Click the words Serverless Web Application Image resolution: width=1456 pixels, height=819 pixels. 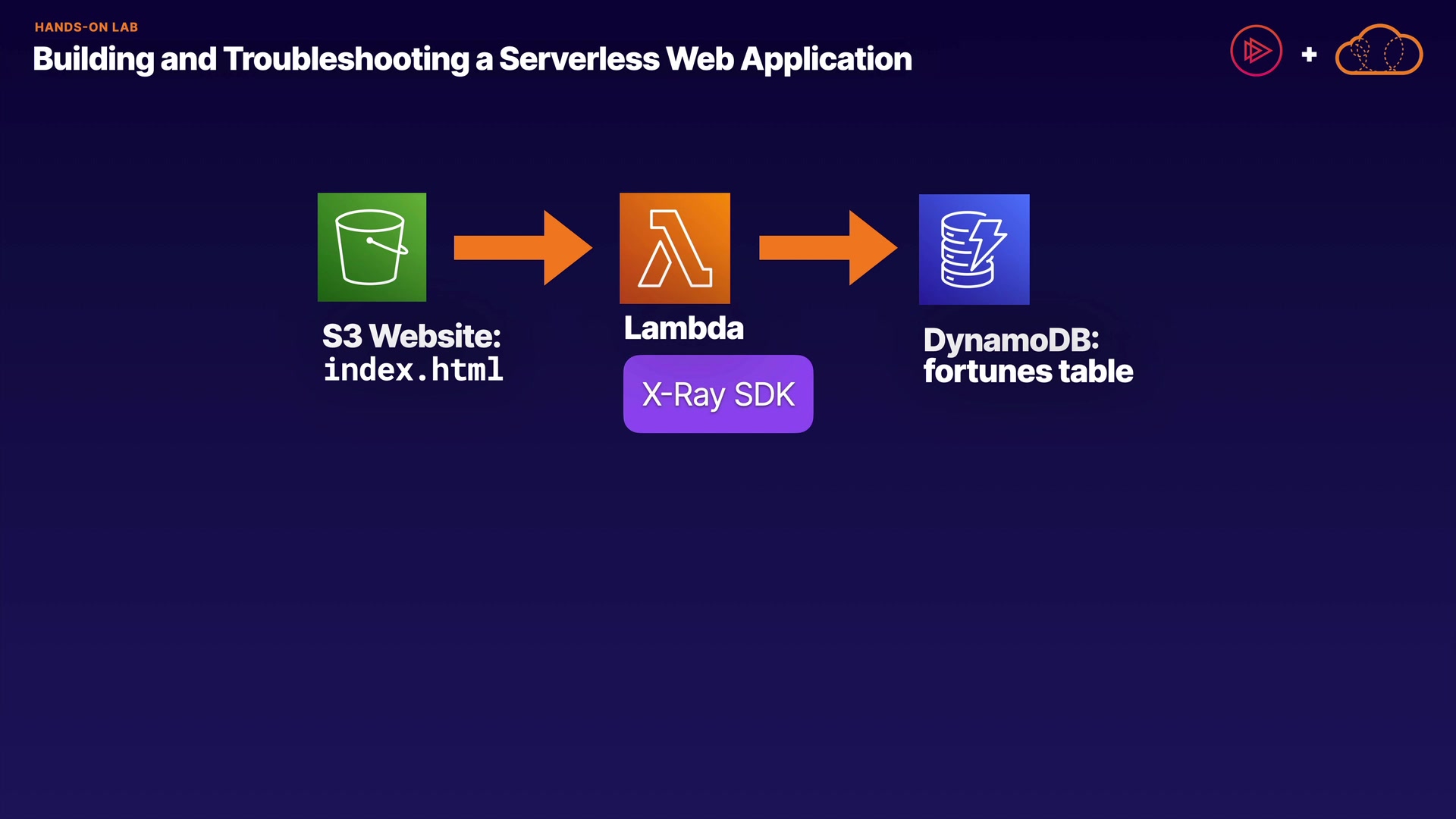click(x=704, y=59)
